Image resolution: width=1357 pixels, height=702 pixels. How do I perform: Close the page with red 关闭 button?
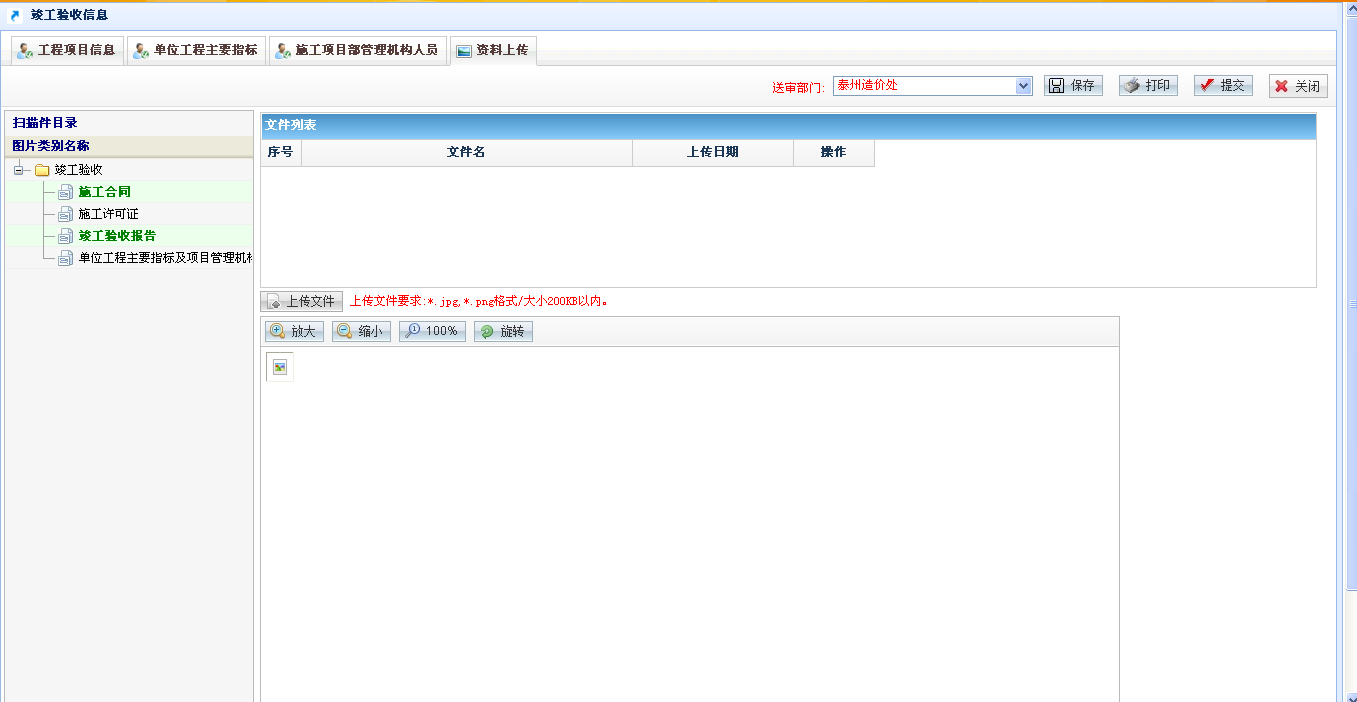click(x=1298, y=86)
